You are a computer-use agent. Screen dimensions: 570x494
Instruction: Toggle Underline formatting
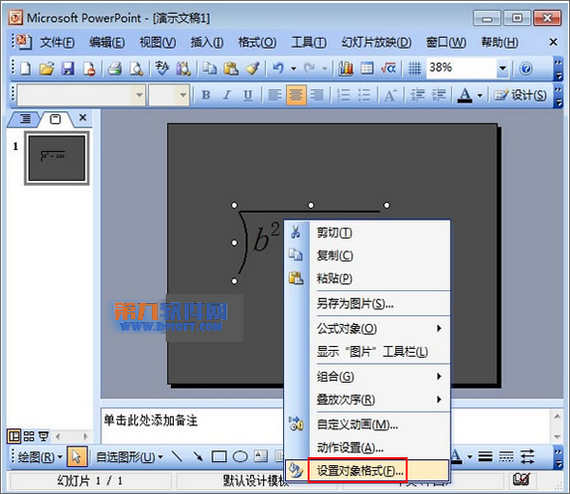pyautogui.click(x=248, y=95)
